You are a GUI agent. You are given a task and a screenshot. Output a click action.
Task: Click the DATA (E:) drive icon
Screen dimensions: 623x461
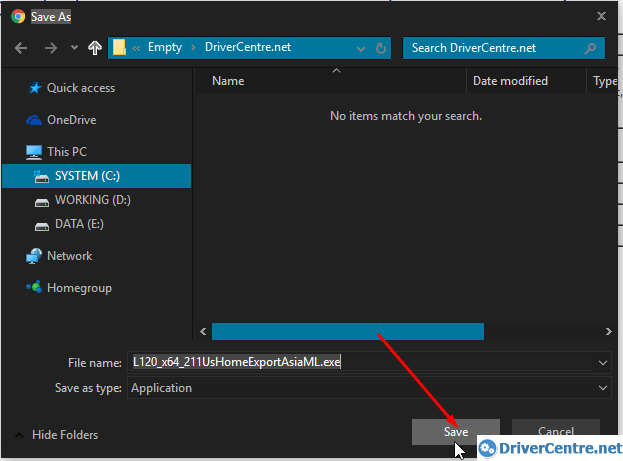[x=42, y=227]
